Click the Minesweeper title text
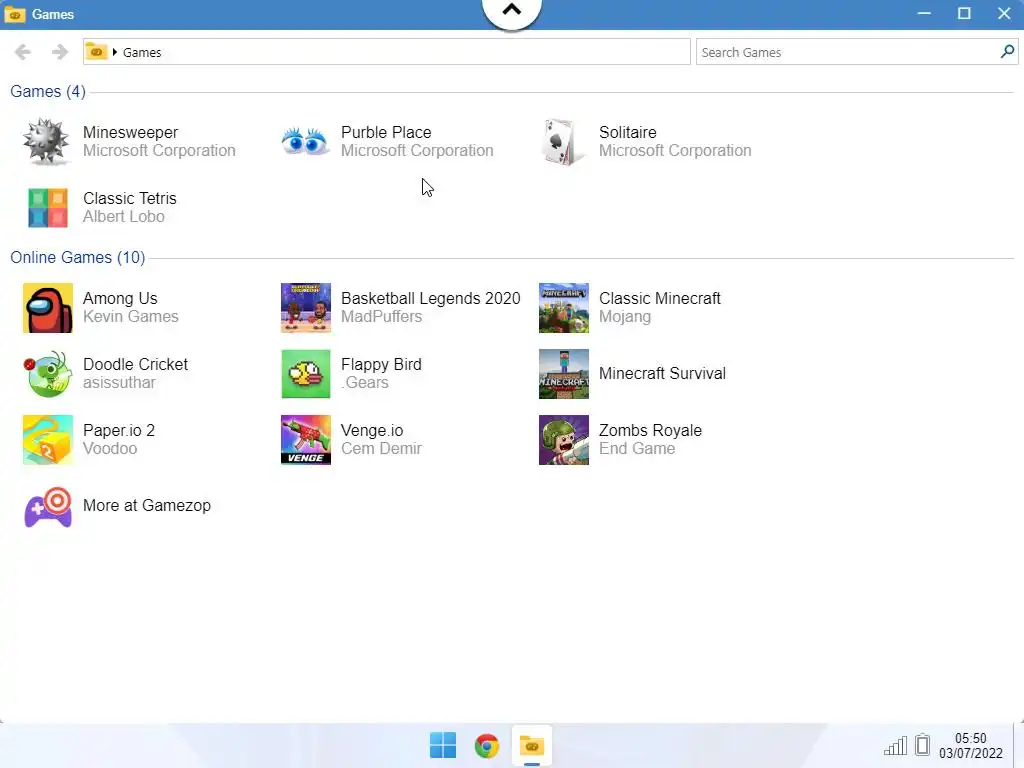This screenshot has width=1024, height=768. [x=131, y=133]
